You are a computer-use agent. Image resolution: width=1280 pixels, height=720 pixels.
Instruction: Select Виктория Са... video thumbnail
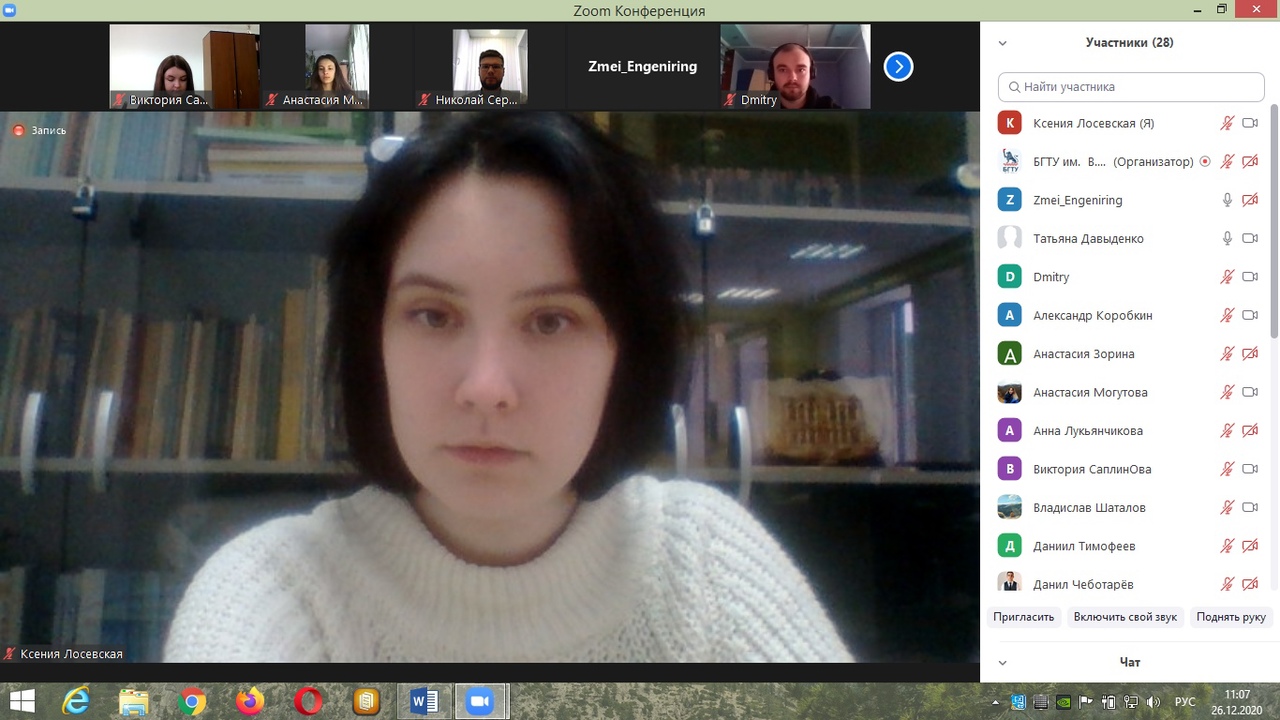tap(184, 67)
